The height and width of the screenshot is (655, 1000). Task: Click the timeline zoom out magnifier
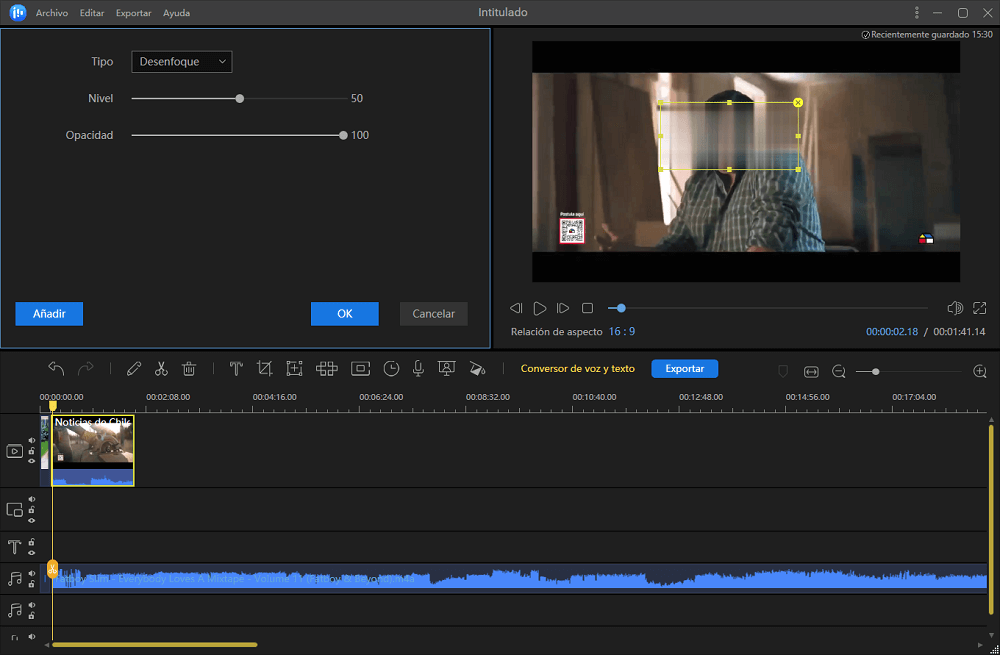839,371
